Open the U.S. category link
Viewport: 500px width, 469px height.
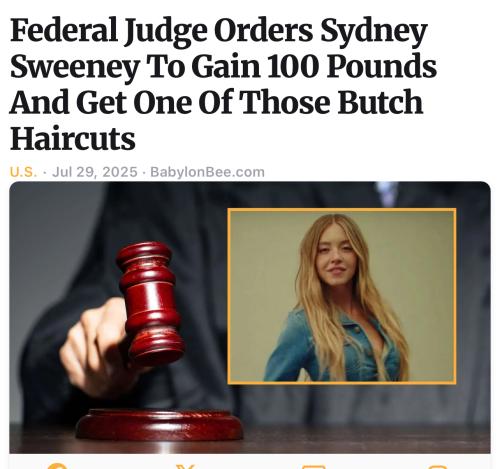[23, 172]
